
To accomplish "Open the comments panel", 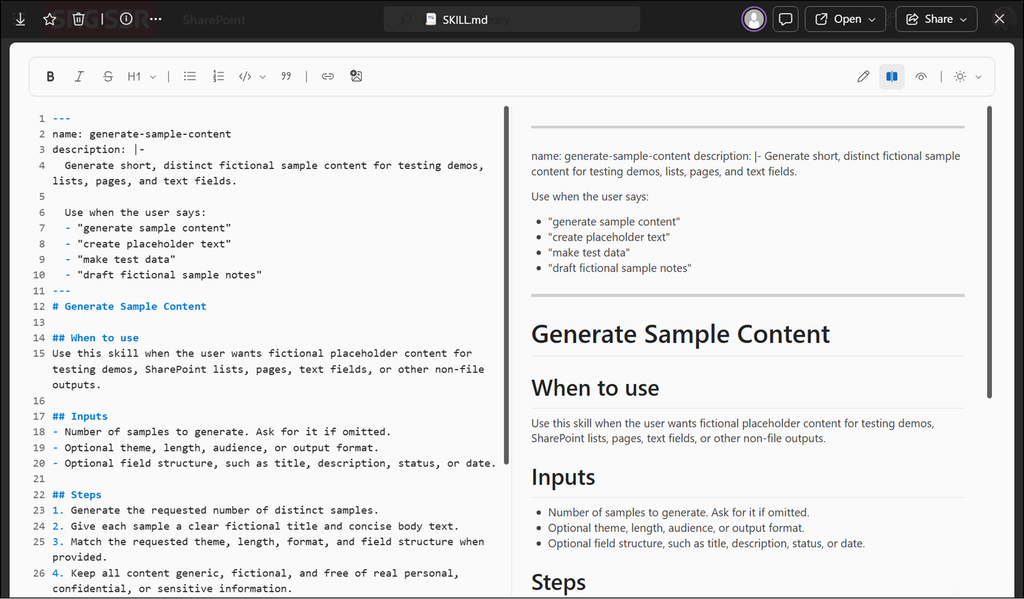I will pos(786,19).
